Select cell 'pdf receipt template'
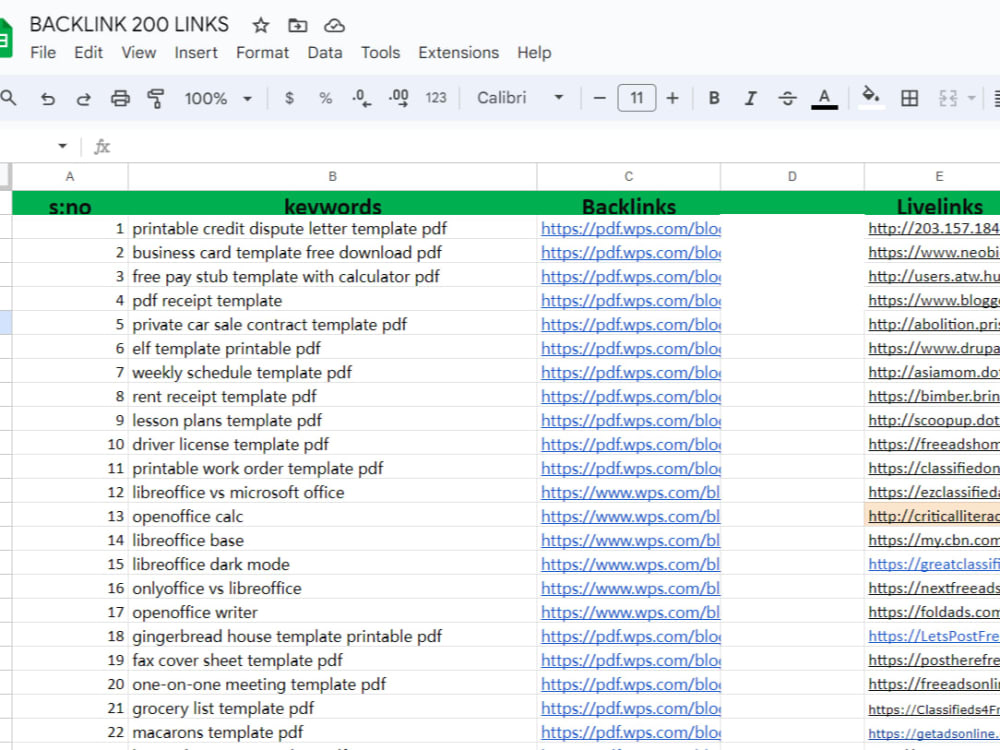This screenshot has height=750, width=1000. (x=332, y=300)
